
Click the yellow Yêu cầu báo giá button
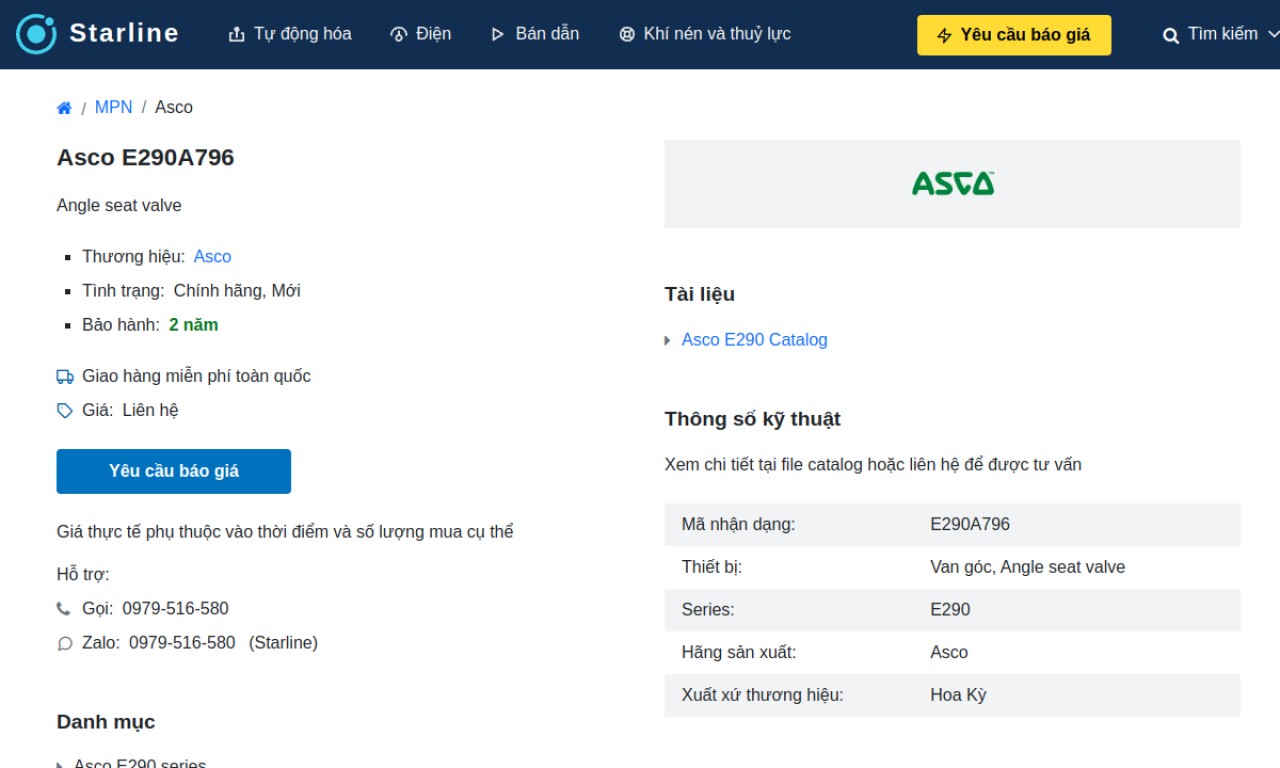pos(1014,35)
